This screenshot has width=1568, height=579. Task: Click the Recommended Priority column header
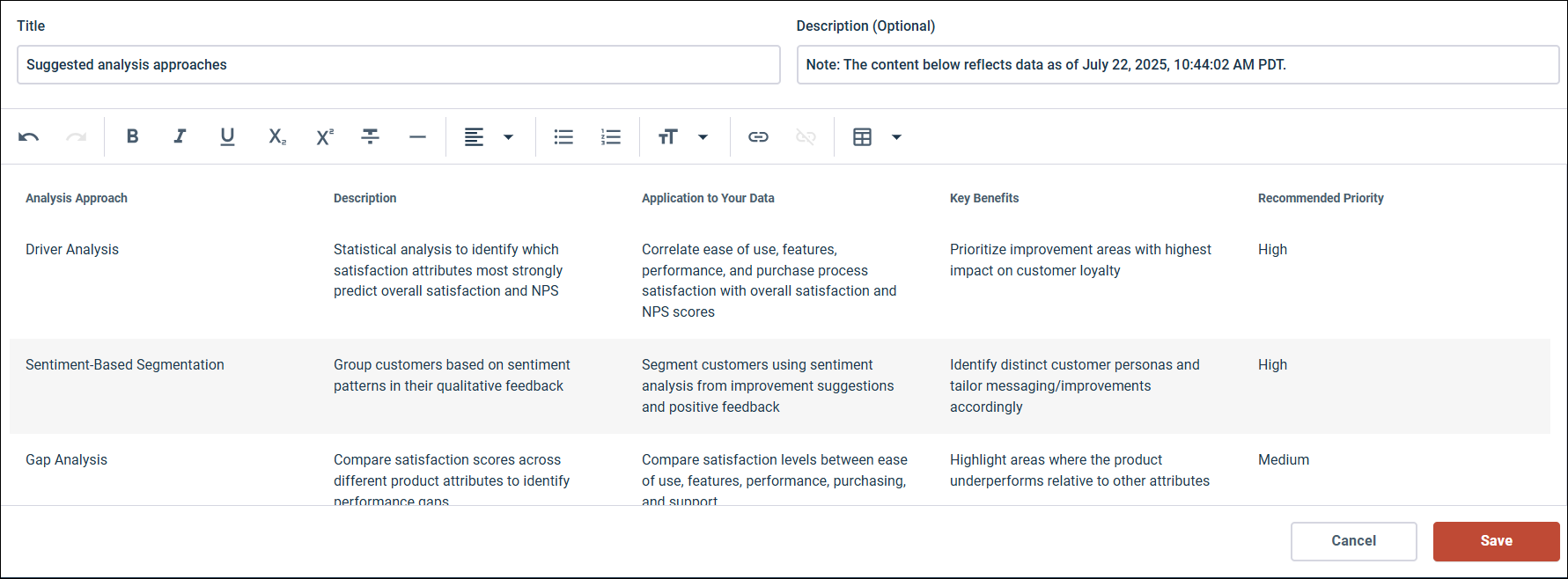pyautogui.click(x=1321, y=198)
